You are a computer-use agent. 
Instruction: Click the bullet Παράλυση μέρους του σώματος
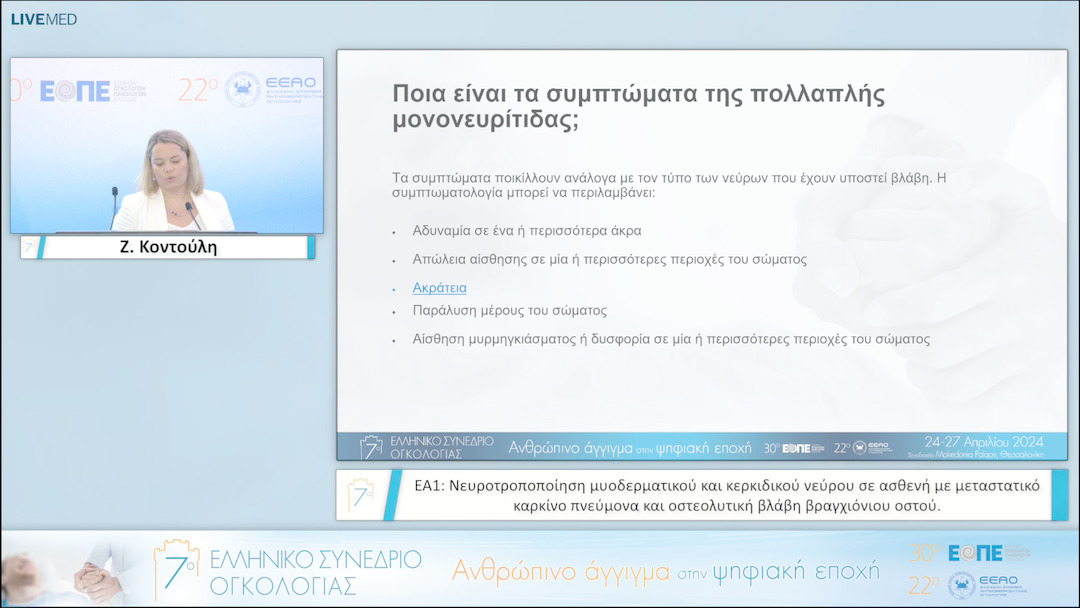pos(509,310)
